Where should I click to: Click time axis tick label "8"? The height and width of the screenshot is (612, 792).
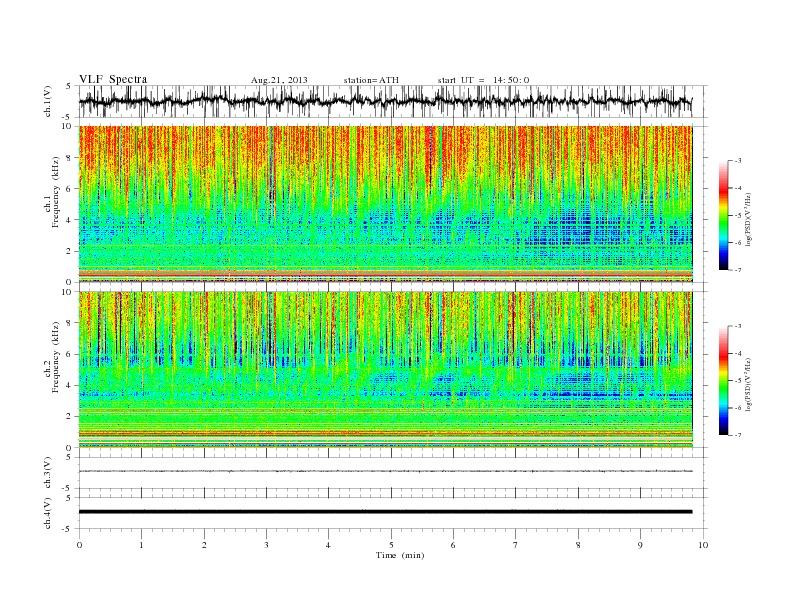pos(578,545)
